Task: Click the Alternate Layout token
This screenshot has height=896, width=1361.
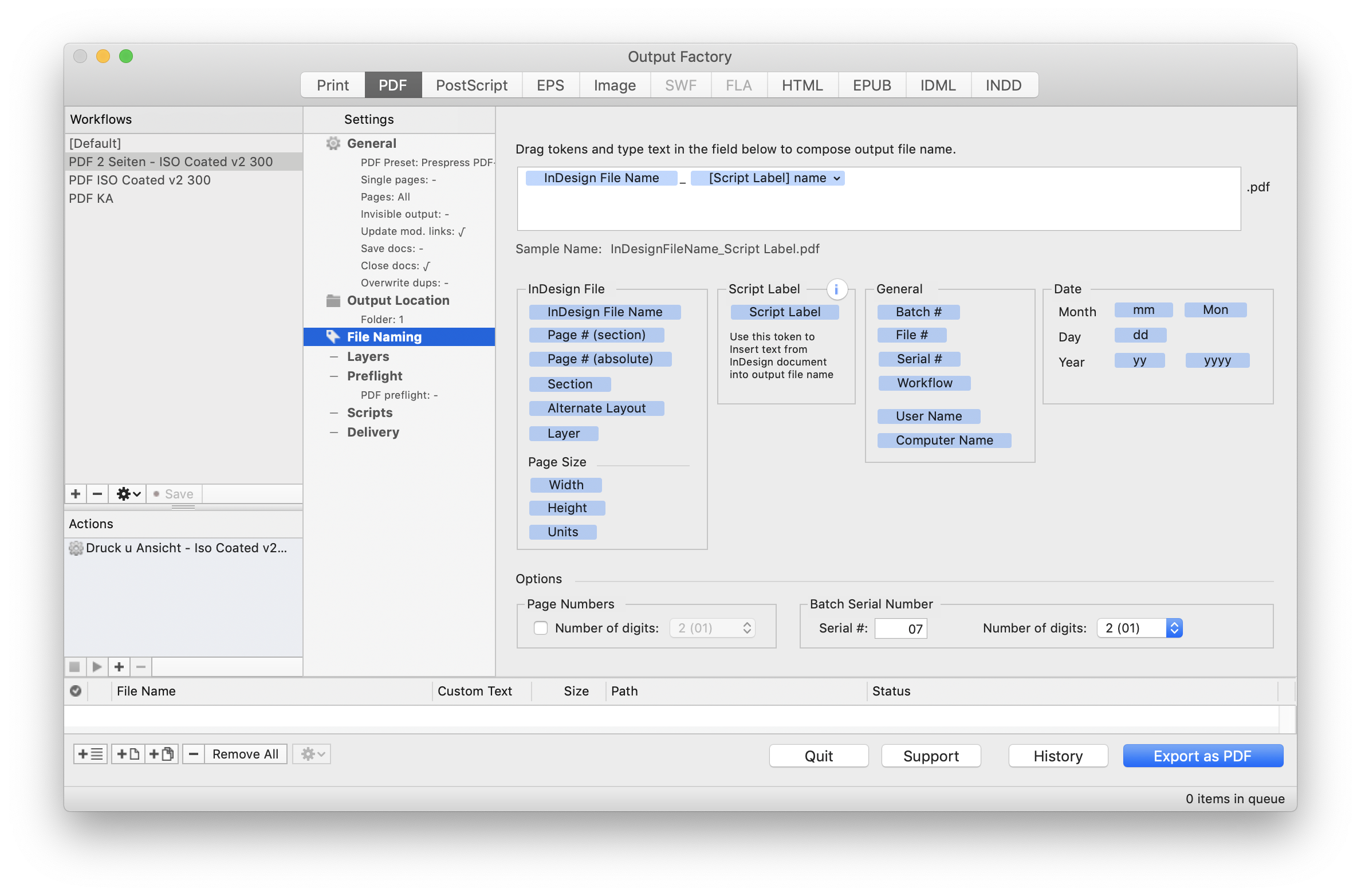Action: [596, 408]
